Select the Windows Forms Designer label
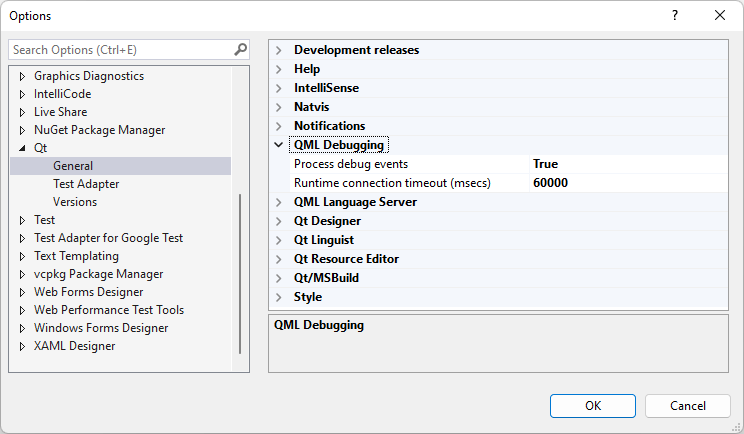 (x=101, y=328)
